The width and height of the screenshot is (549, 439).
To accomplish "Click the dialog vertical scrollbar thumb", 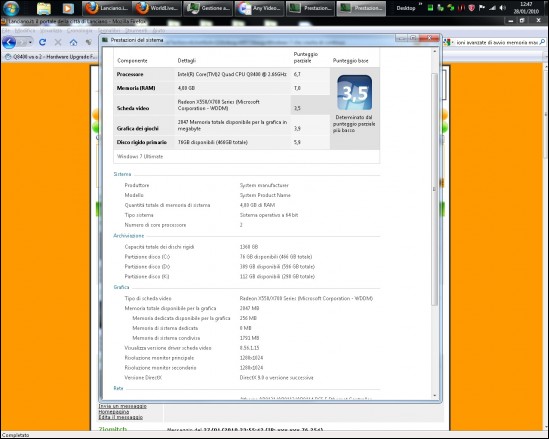I will [x=435, y=189].
